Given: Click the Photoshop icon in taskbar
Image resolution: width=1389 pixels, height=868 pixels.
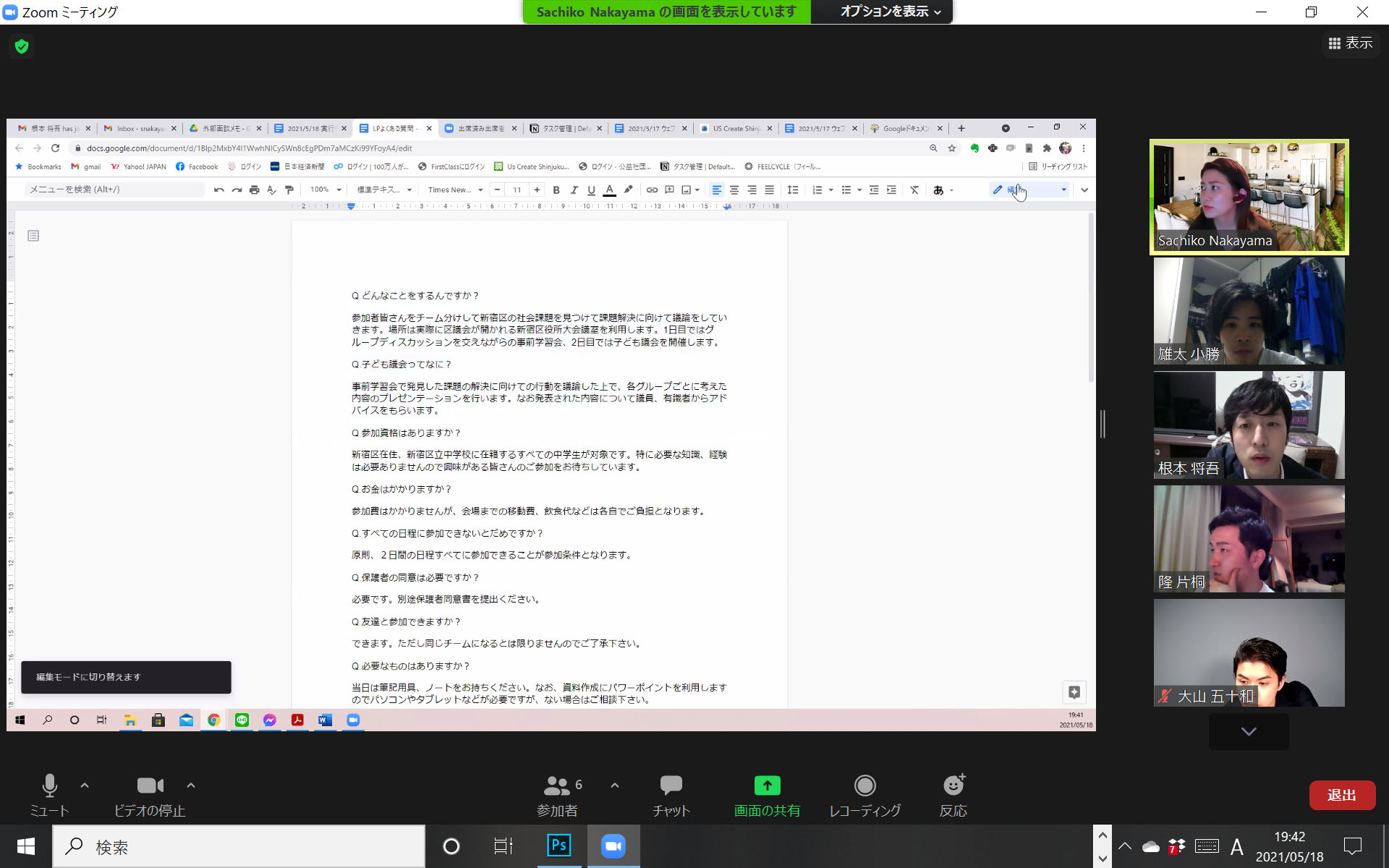Looking at the screenshot, I should coord(558,846).
